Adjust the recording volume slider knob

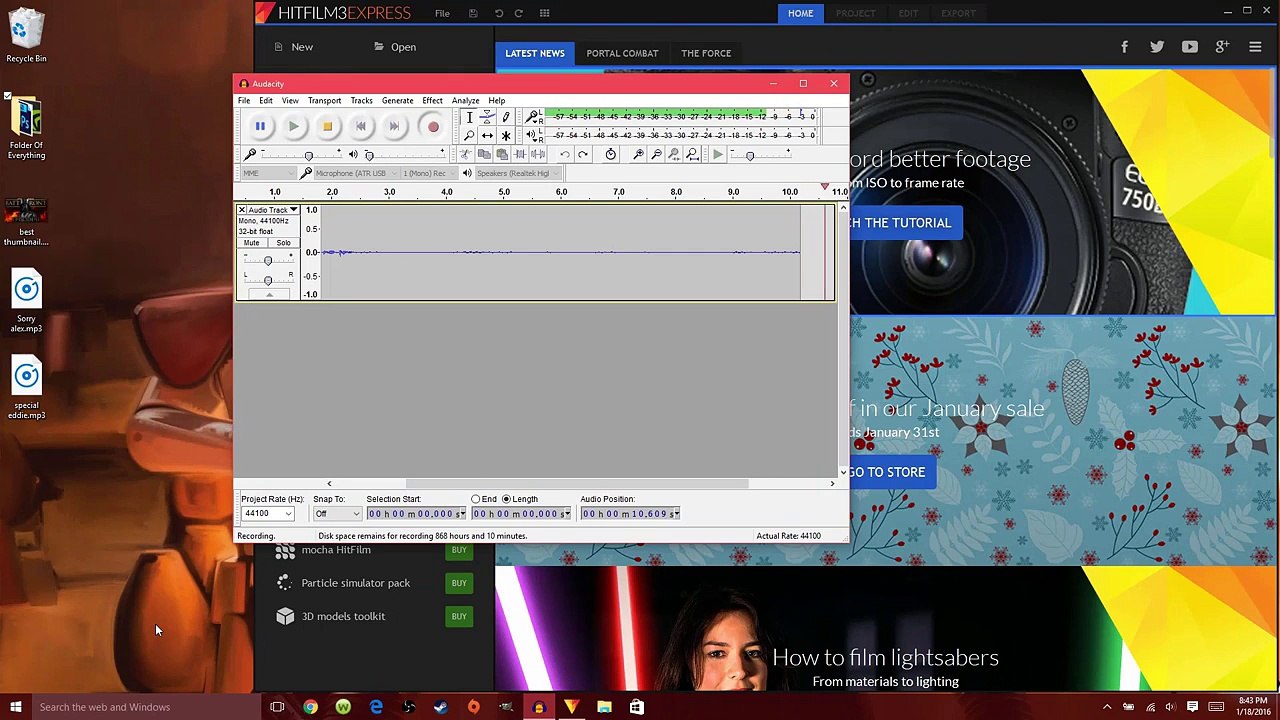308,155
